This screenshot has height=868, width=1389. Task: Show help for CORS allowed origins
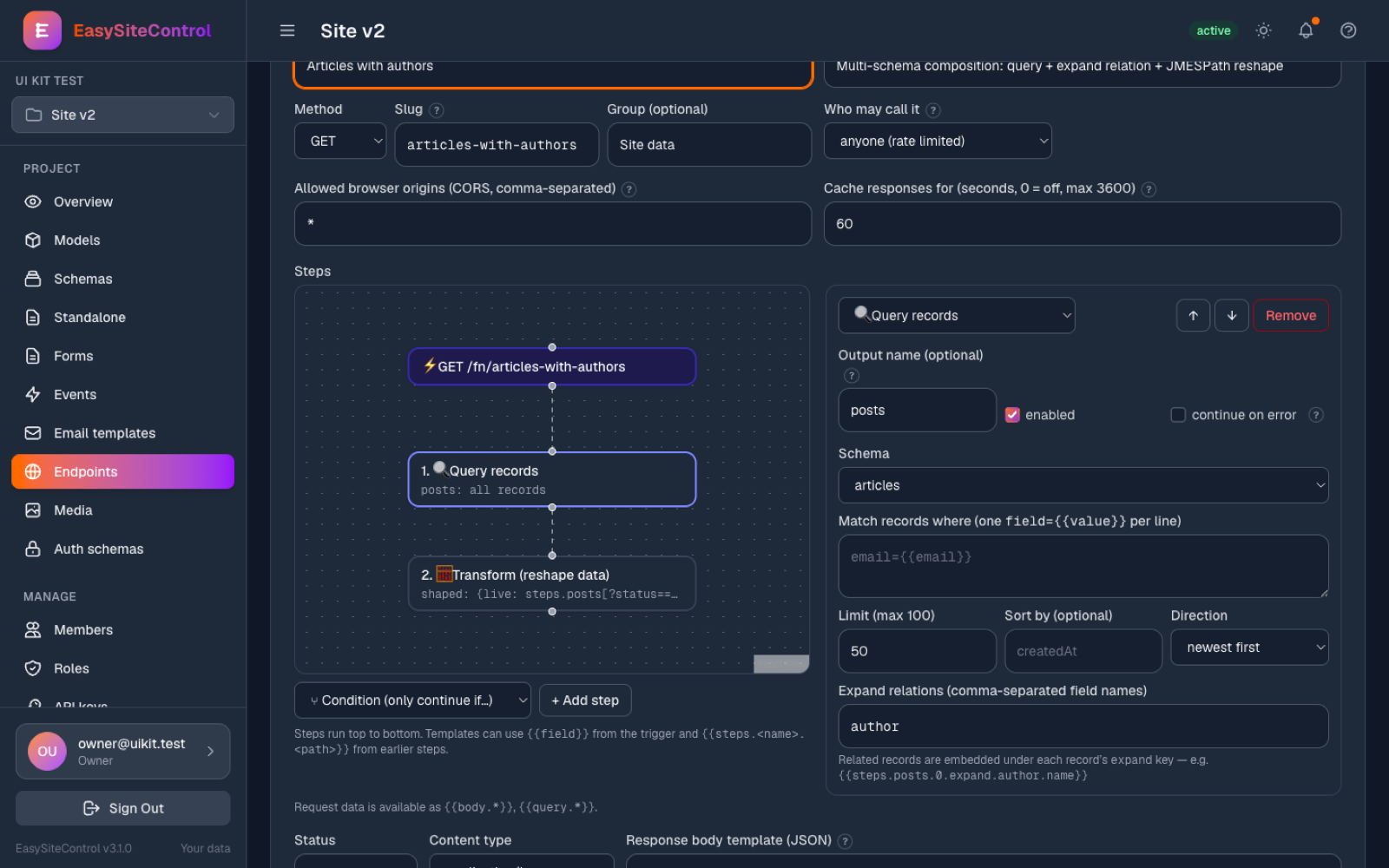[629, 189]
